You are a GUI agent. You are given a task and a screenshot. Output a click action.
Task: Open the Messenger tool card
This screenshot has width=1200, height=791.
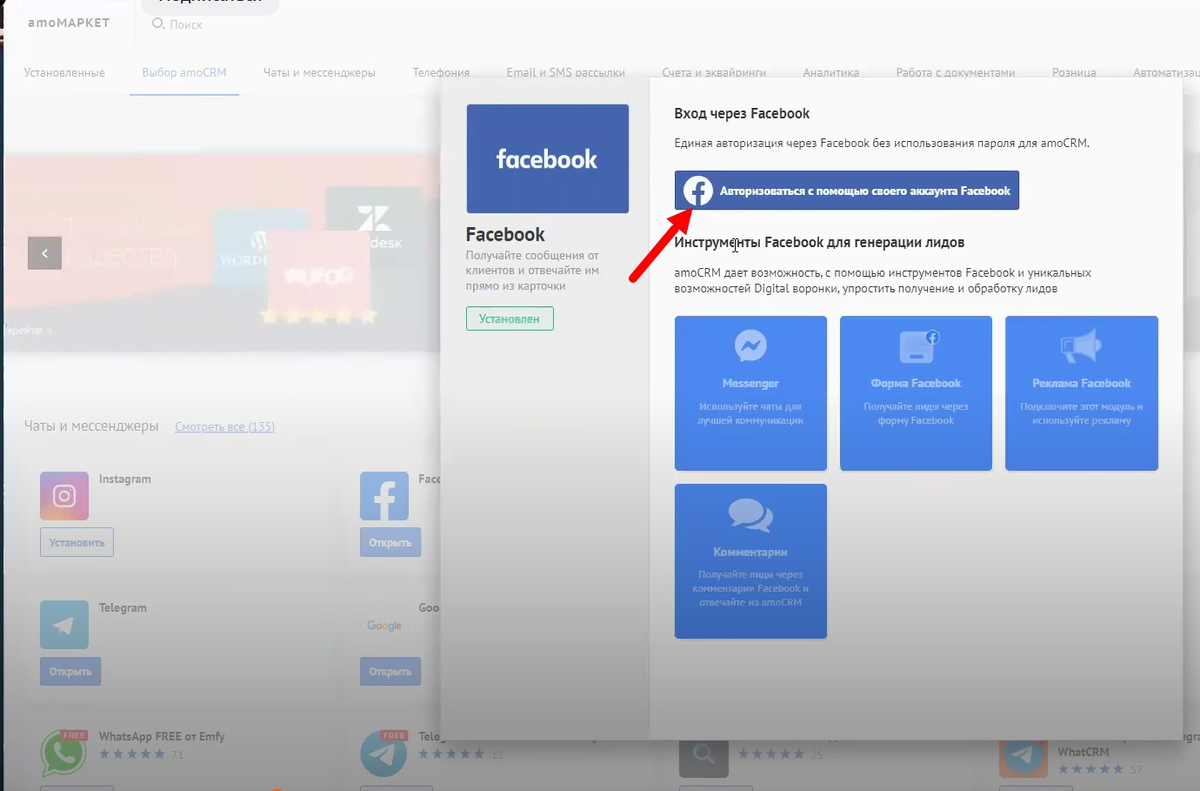(x=751, y=393)
